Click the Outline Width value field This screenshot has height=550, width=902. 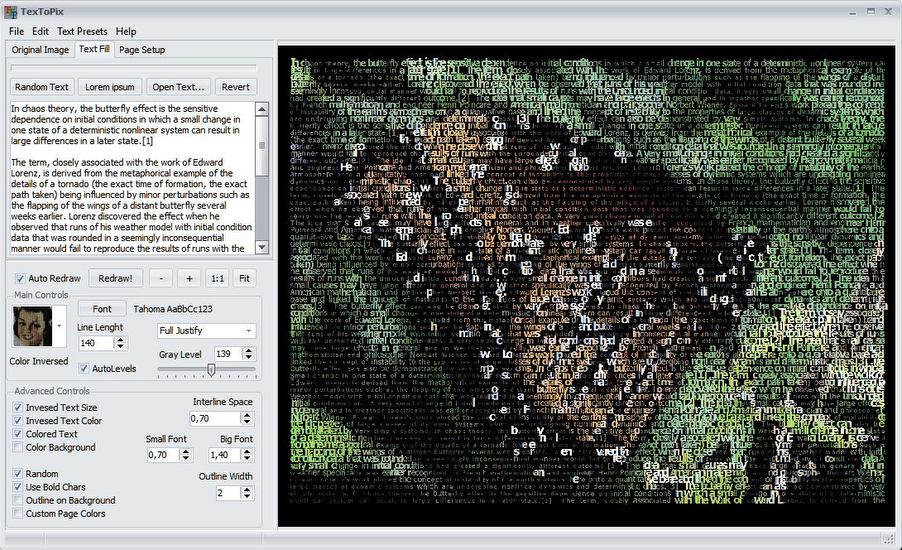228,493
